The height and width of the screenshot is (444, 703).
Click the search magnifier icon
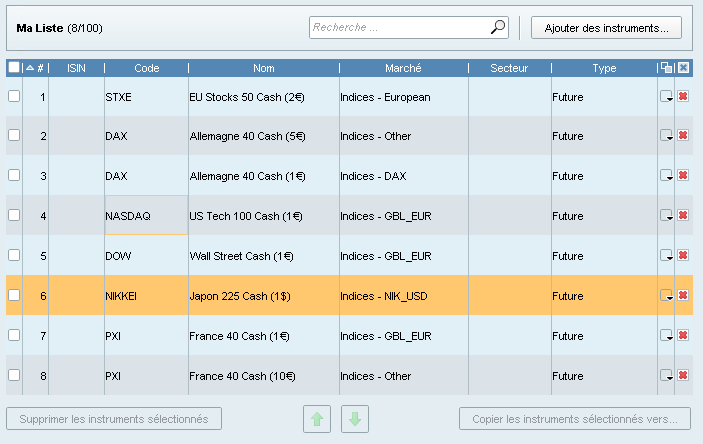(498, 28)
